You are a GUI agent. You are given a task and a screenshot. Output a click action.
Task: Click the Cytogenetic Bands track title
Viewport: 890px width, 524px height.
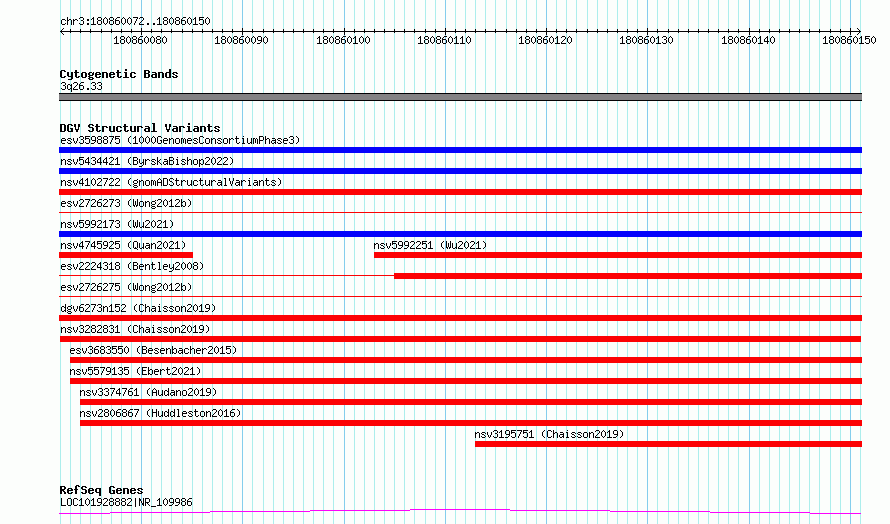pos(119,74)
